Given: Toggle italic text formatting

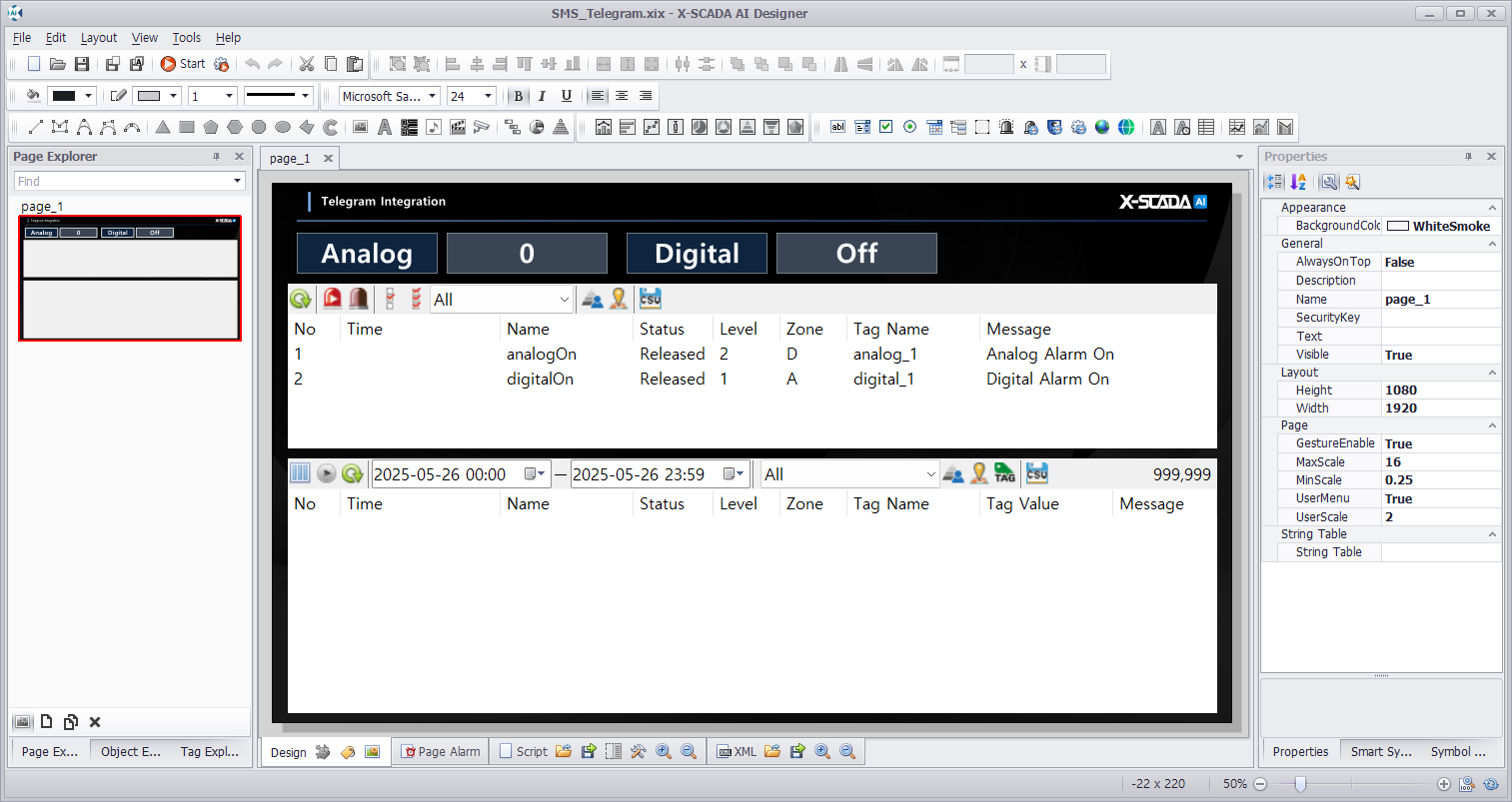Looking at the screenshot, I should 542,96.
